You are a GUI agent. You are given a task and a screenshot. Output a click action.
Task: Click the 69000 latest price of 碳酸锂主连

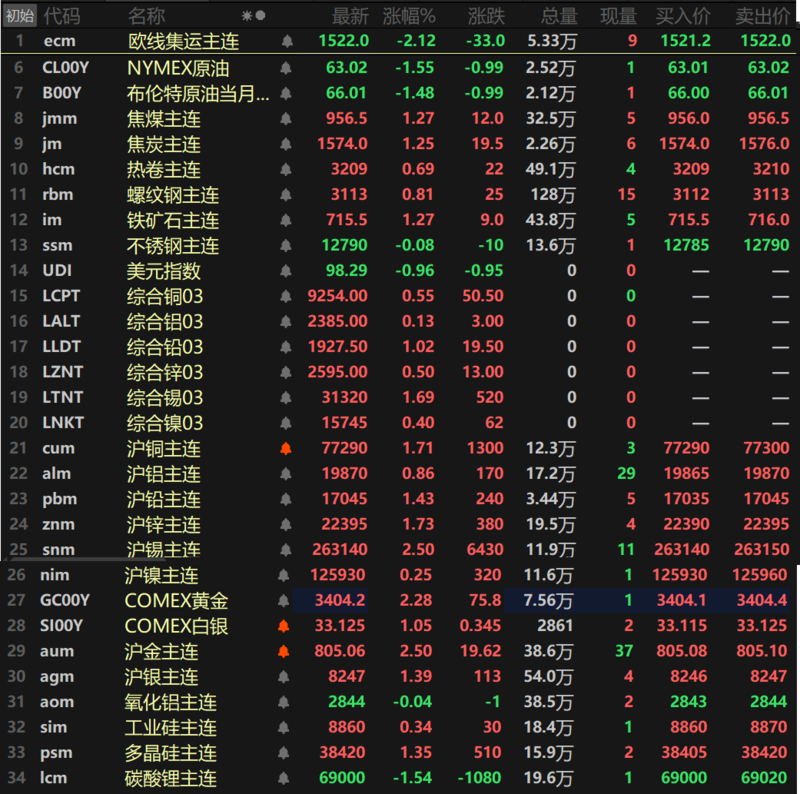click(x=342, y=778)
